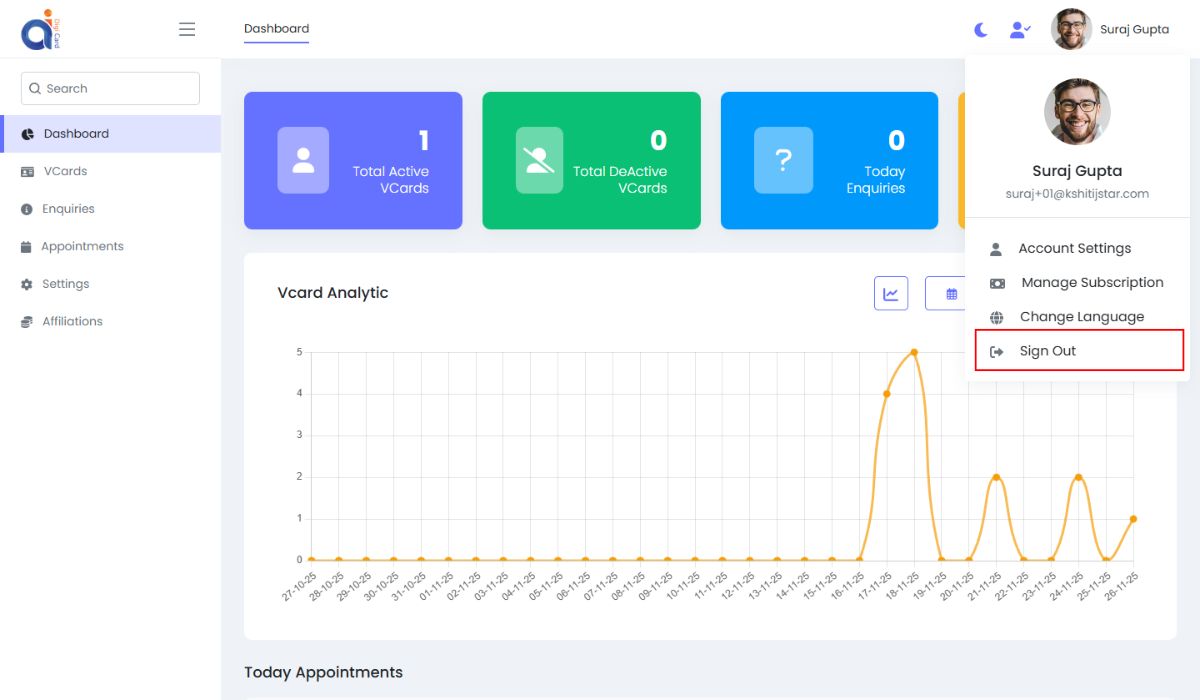Open VCards from the sidebar
1200x700 pixels.
[x=65, y=171]
